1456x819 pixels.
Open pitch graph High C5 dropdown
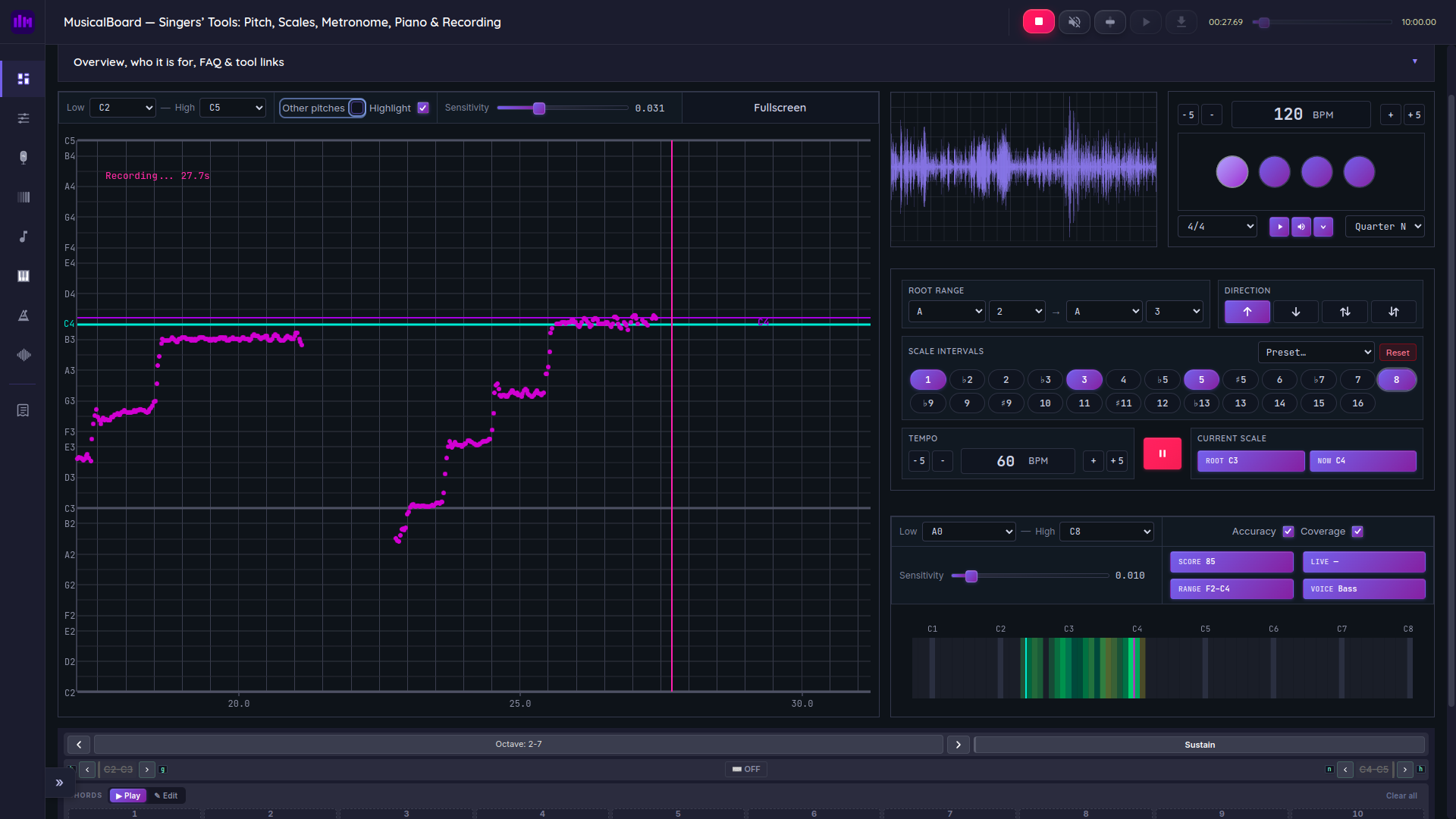233,108
